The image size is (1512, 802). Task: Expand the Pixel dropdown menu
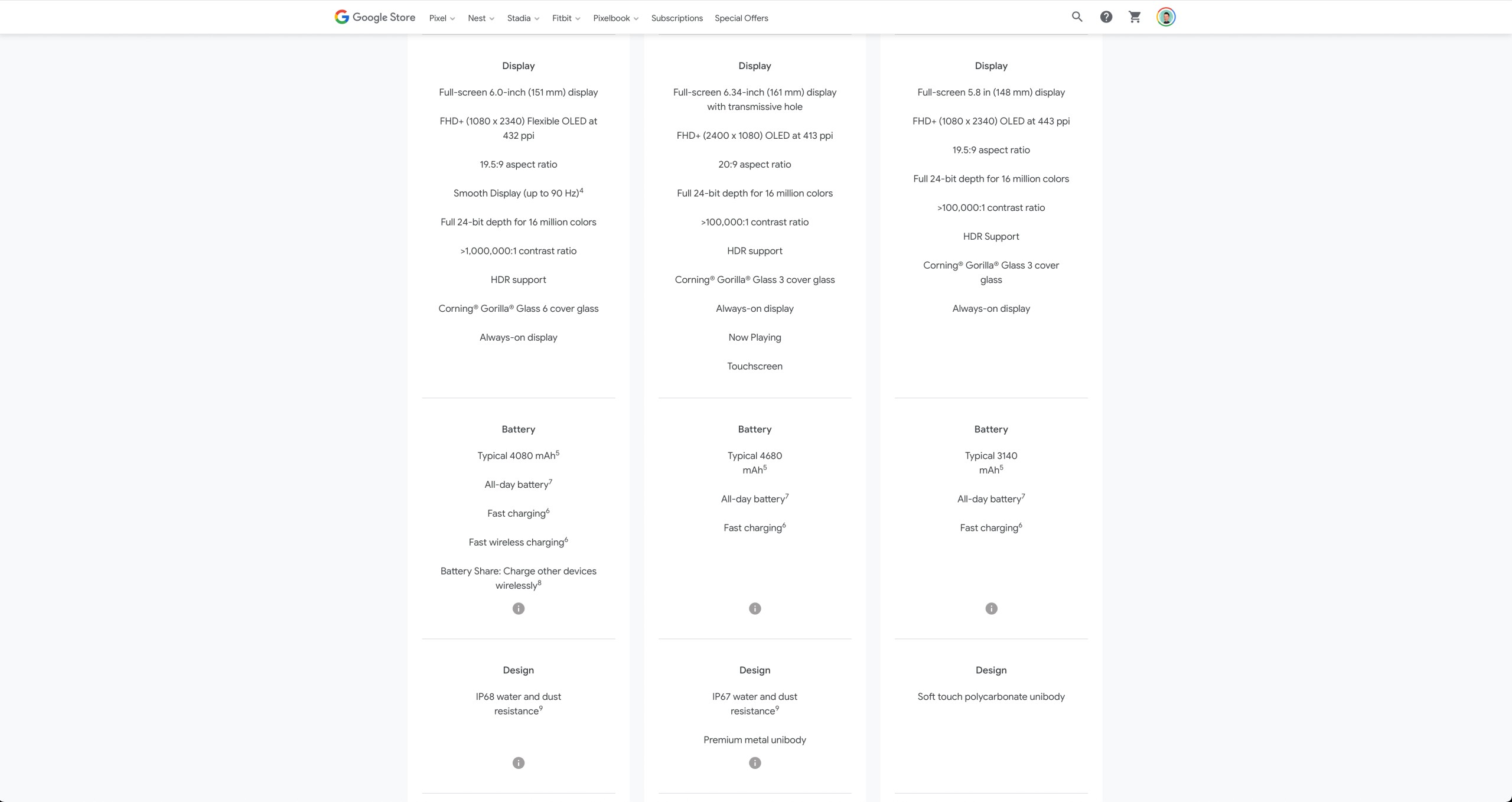441,17
